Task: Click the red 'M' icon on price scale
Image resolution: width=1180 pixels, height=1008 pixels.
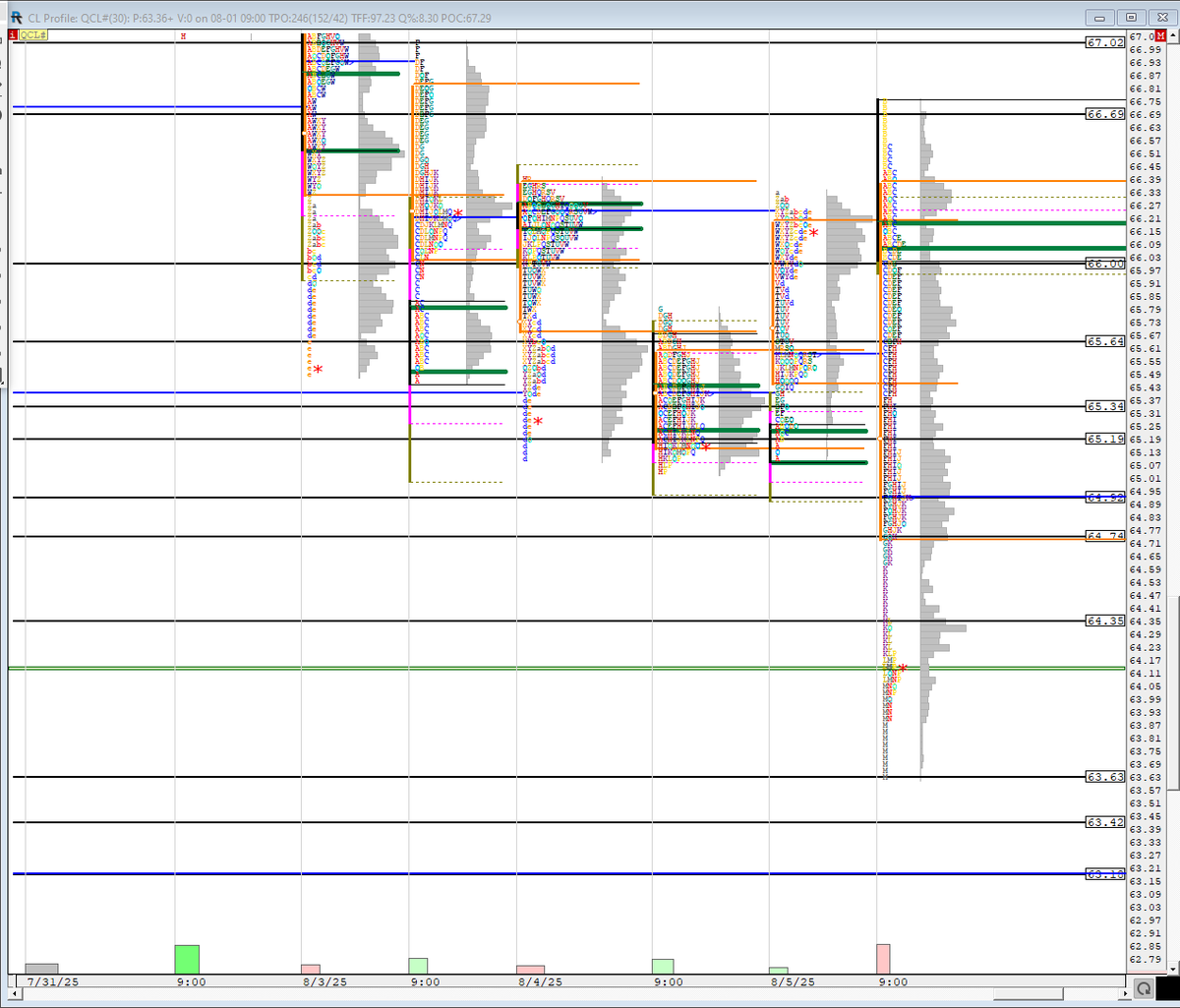Action: coord(1160,35)
